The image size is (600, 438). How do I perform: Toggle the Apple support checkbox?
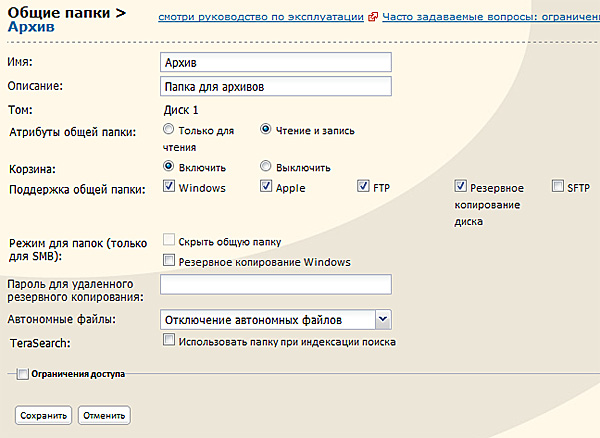pyautogui.click(x=266, y=187)
